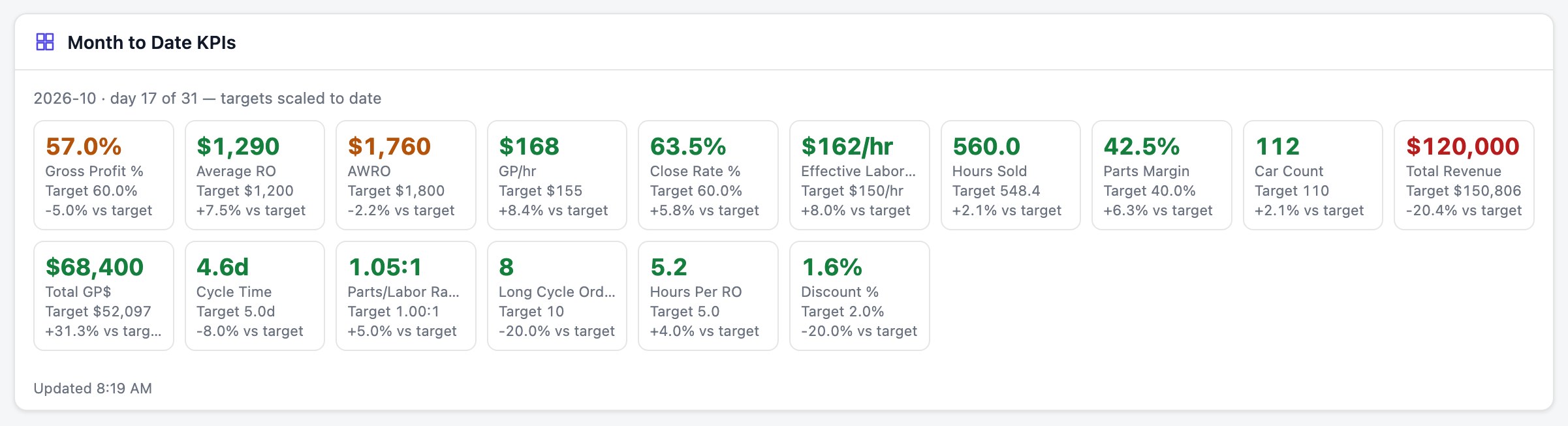
Task: Click the 63.5% close rate value
Action: coord(688,146)
